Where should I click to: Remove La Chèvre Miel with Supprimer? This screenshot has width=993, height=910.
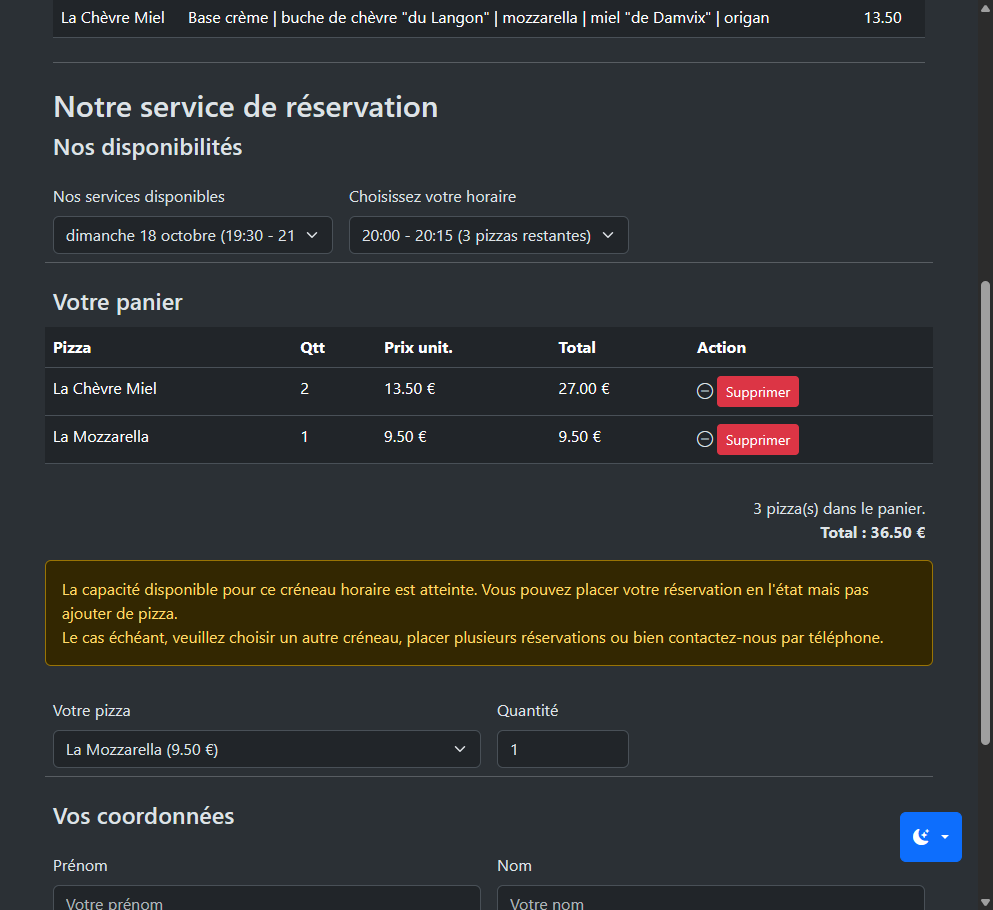click(757, 391)
